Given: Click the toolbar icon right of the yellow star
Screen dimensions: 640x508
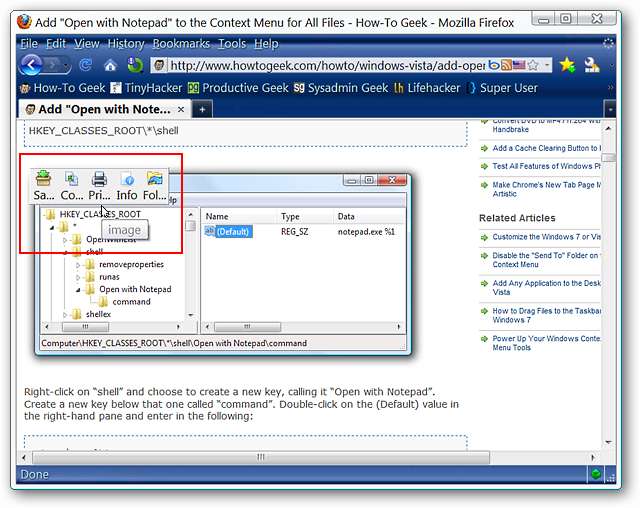Looking at the screenshot, I should click(x=591, y=65).
